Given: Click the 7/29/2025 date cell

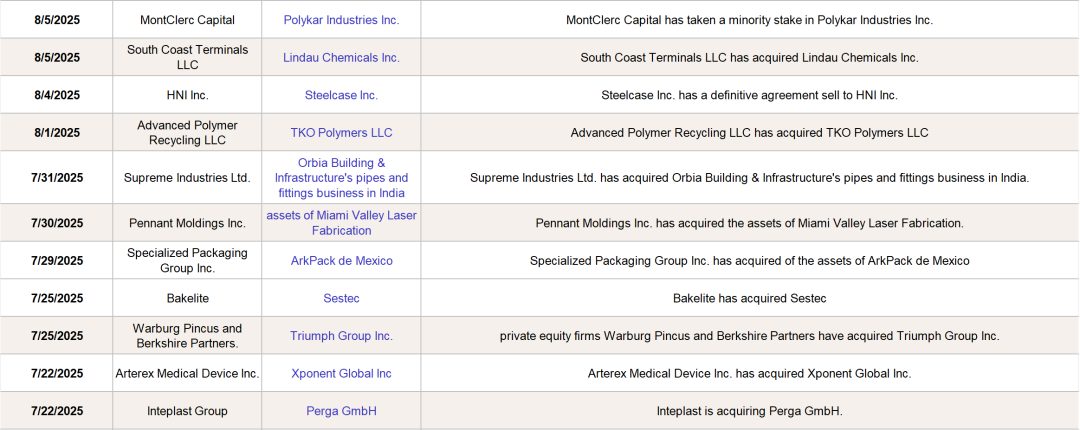Looking at the screenshot, I should coord(56,261).
